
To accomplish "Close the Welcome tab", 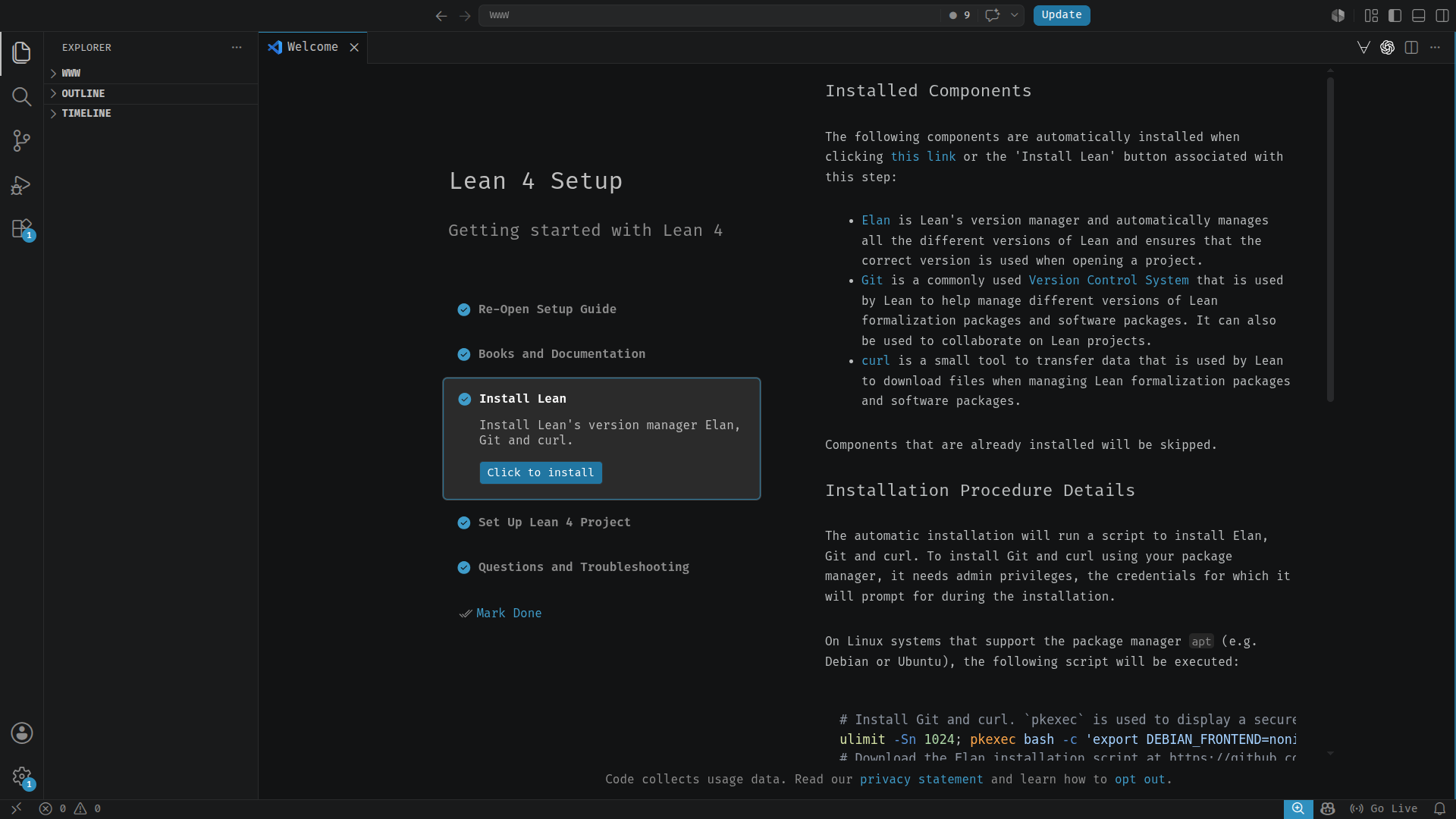I will pos(354,48).
